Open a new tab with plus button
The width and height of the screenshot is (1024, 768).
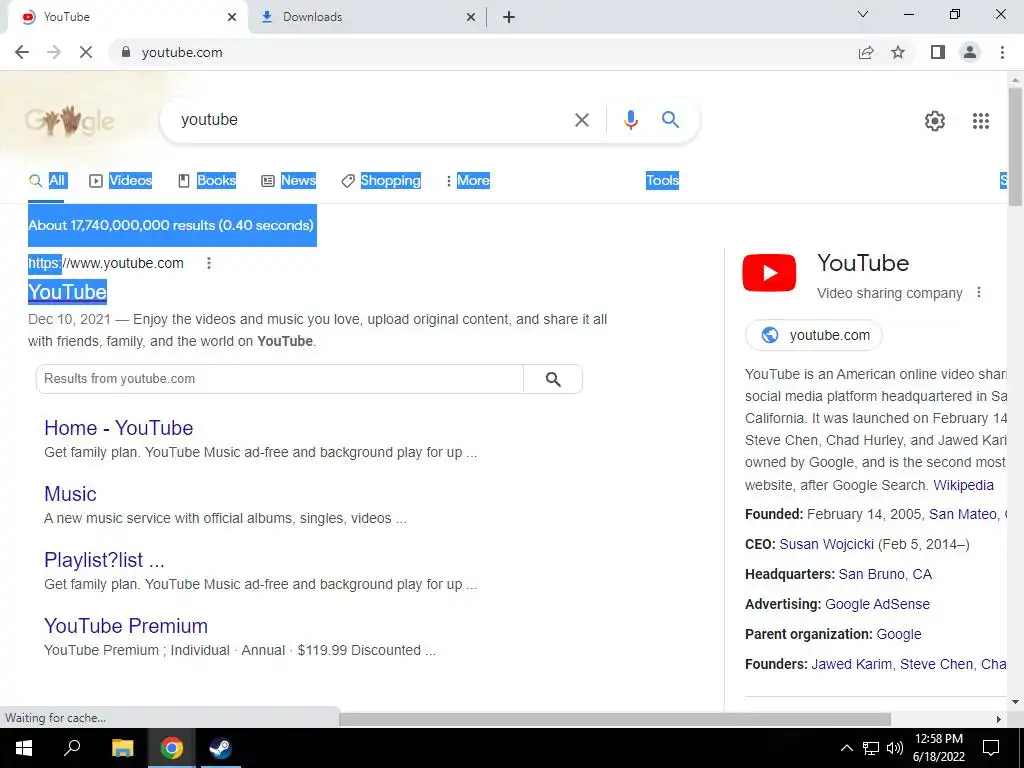509,17
